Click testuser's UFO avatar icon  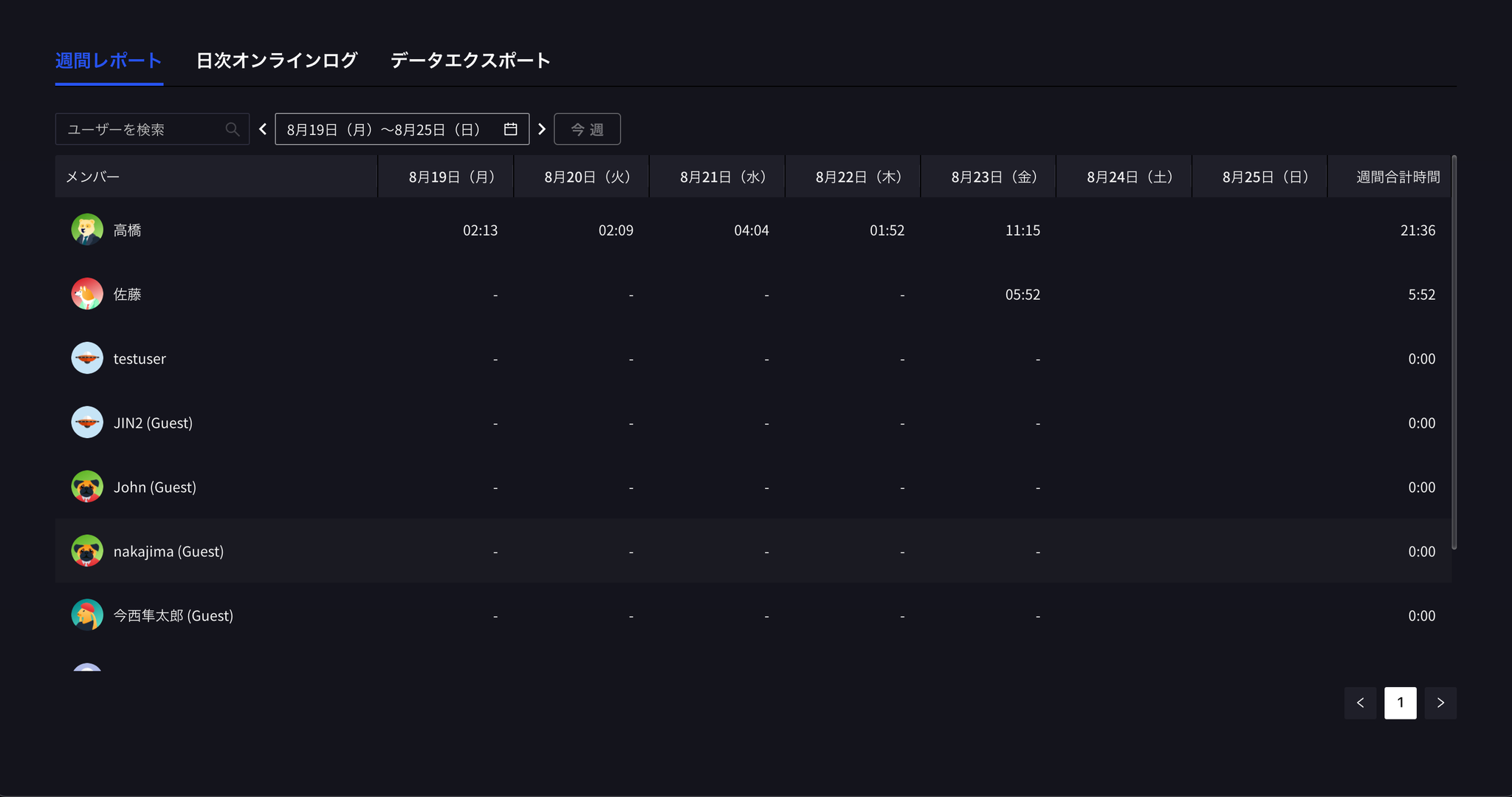(x=86, y=358)
